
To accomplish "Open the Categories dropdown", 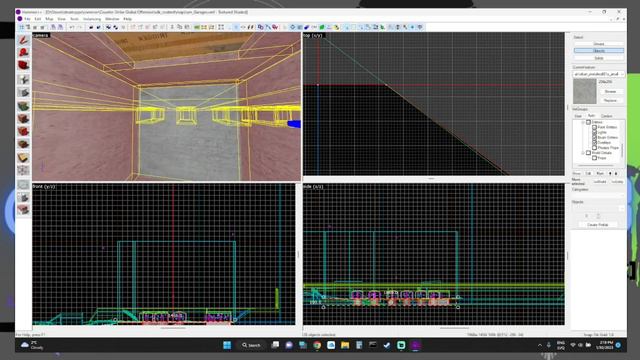I will point(598,196).
